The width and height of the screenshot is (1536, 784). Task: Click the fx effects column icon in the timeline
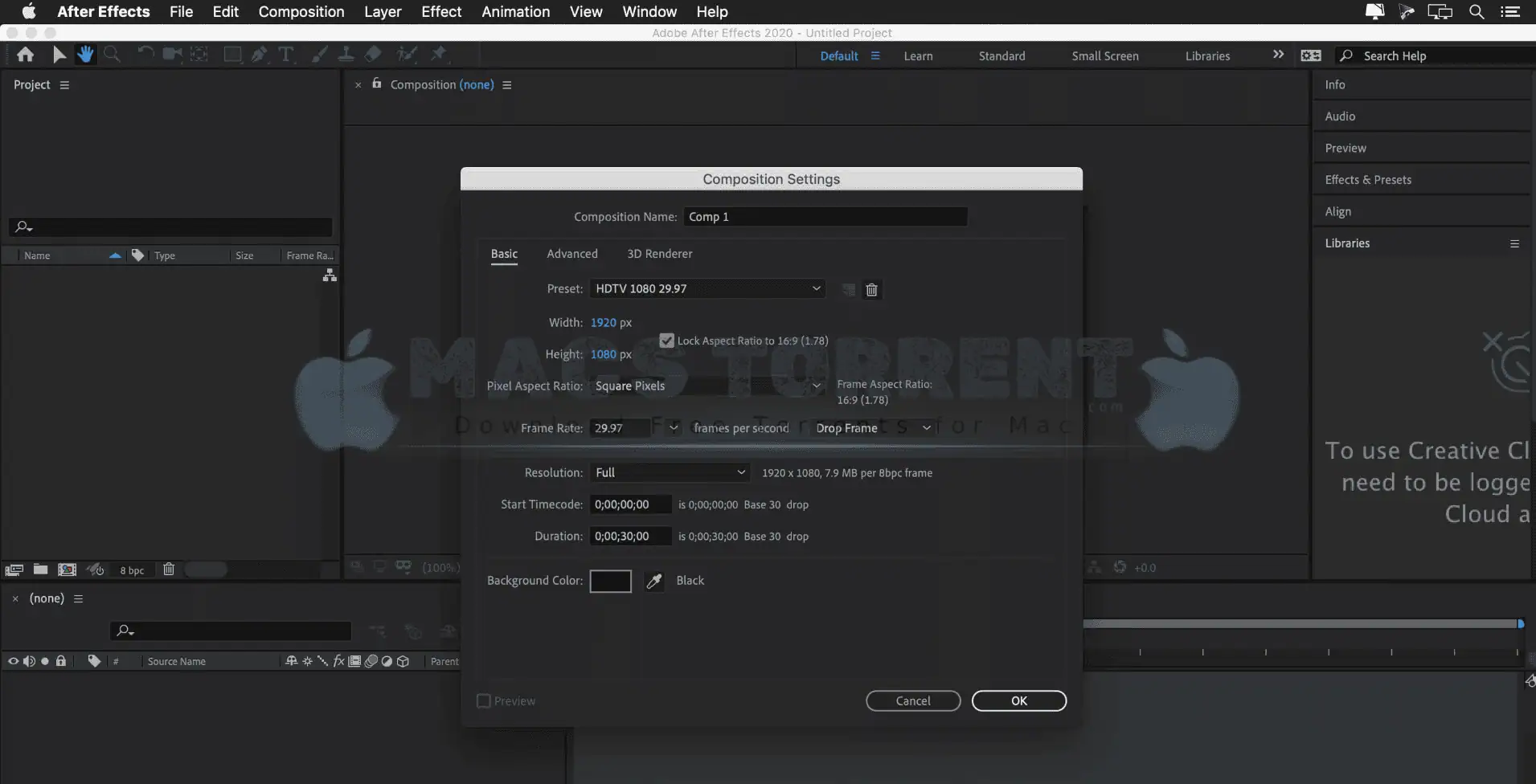coord(338,661)
